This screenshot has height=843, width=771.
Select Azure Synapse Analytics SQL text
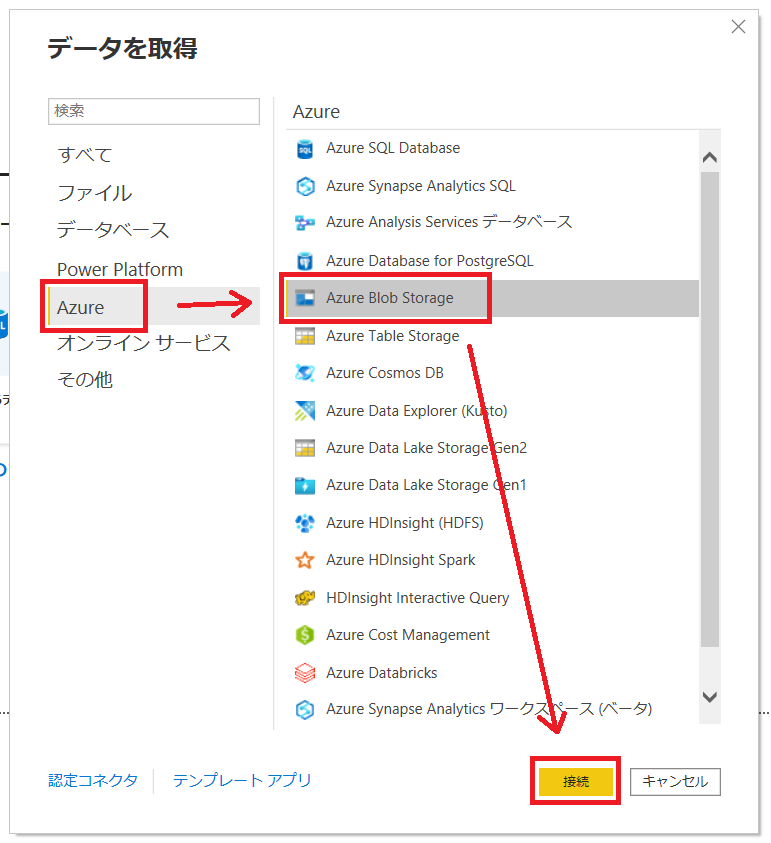421,186
